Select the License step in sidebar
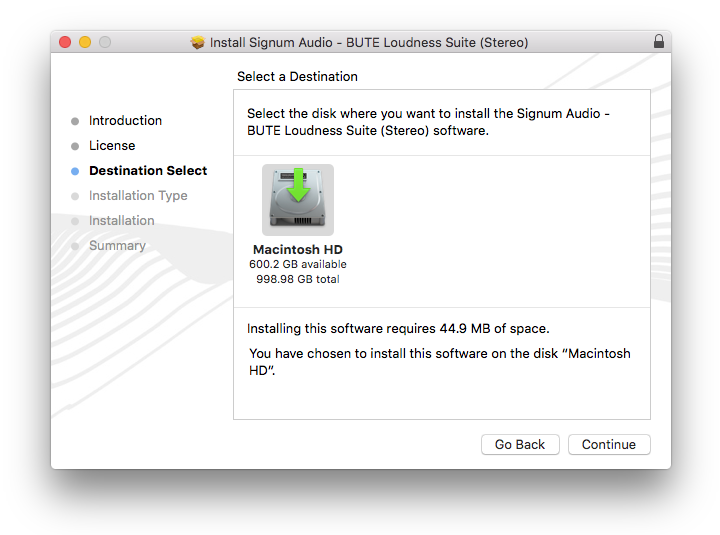 pyautogui.click(x=112, y=146)
